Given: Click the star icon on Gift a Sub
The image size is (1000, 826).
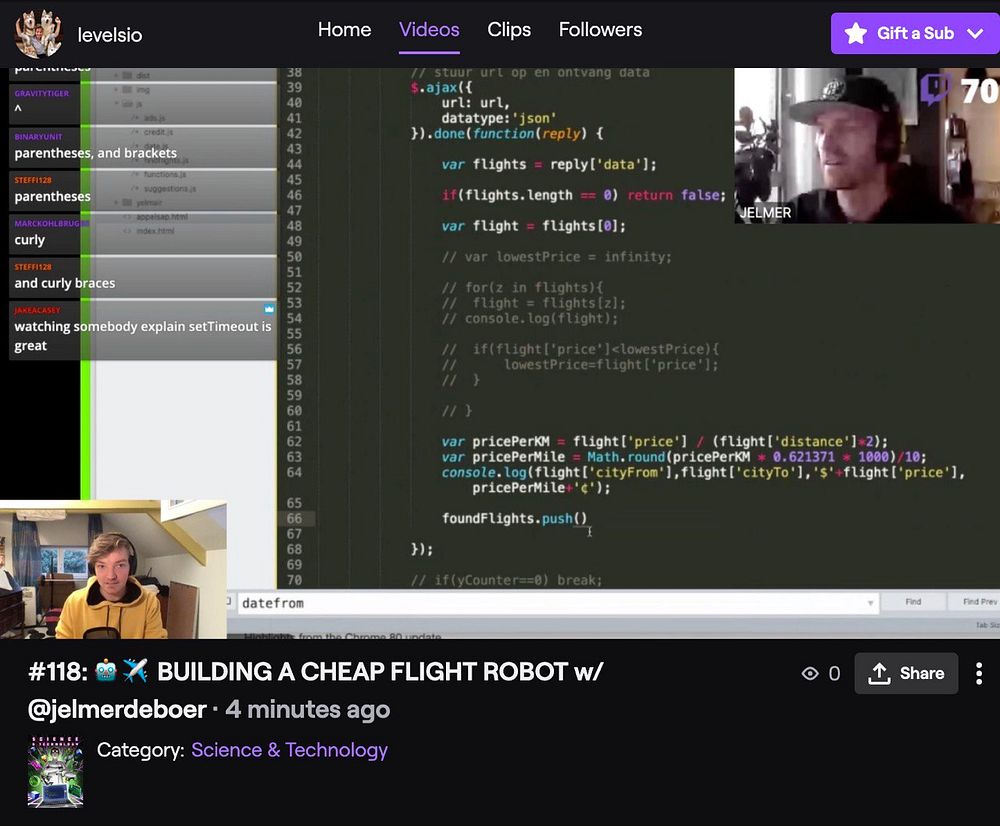Looking at the screenshot, I should (855, 33).
